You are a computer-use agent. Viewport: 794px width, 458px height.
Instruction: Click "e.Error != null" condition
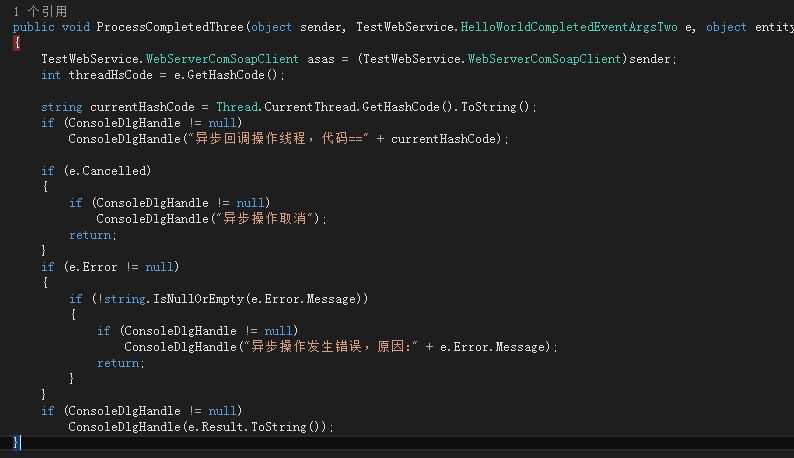coord(122,267)
